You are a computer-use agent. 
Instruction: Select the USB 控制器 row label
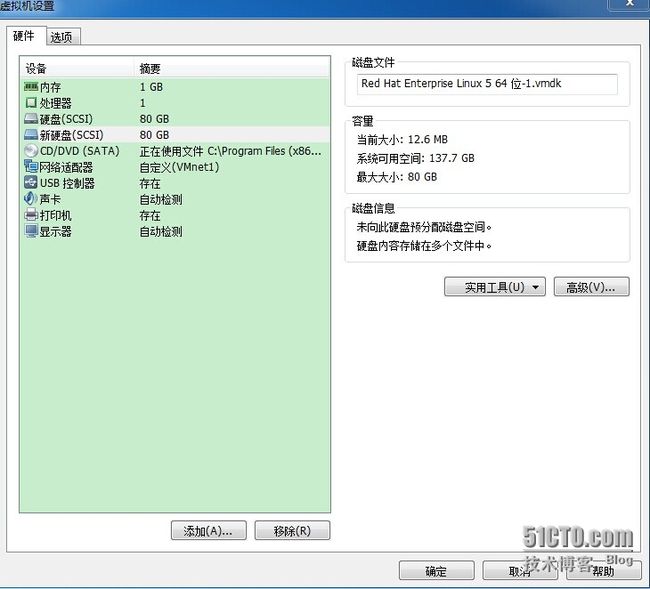click(68, 183)
